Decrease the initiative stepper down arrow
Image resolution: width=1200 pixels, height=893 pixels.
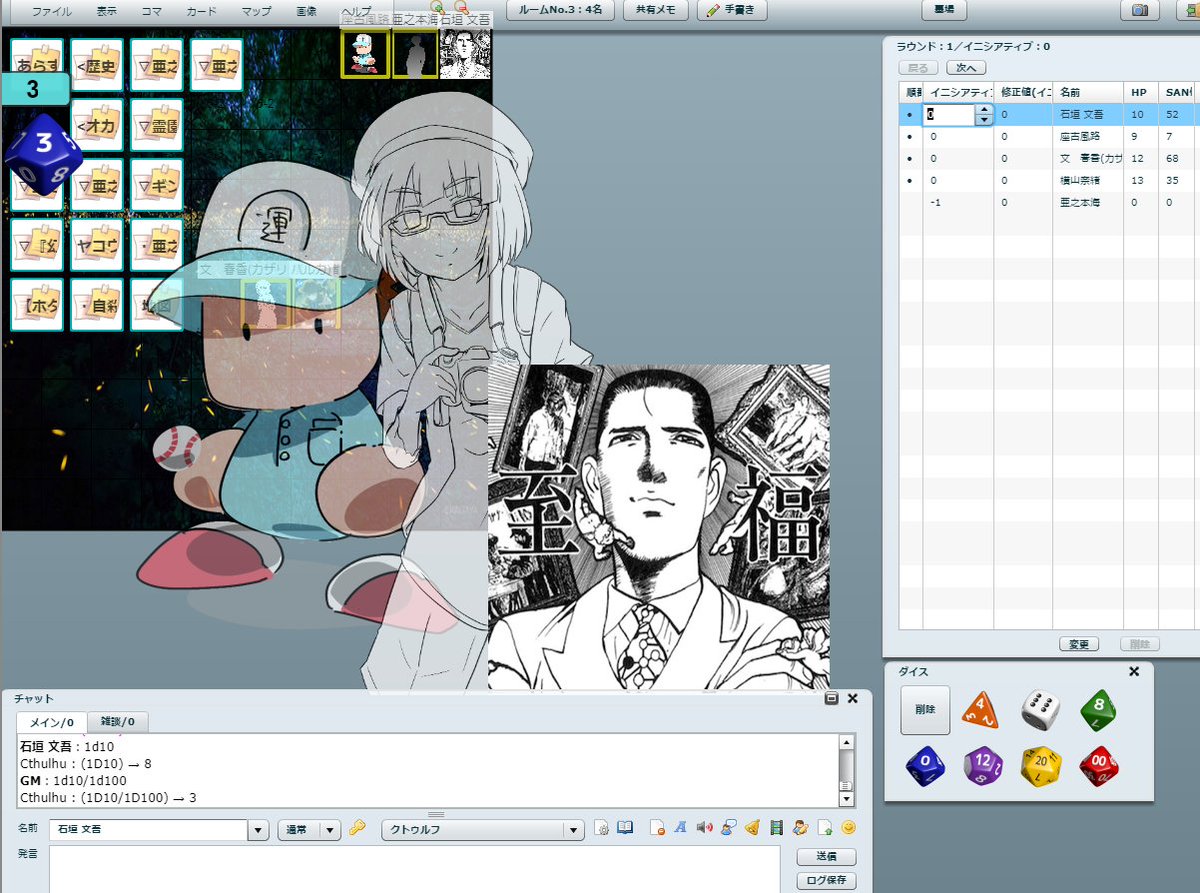coord(983,120)
